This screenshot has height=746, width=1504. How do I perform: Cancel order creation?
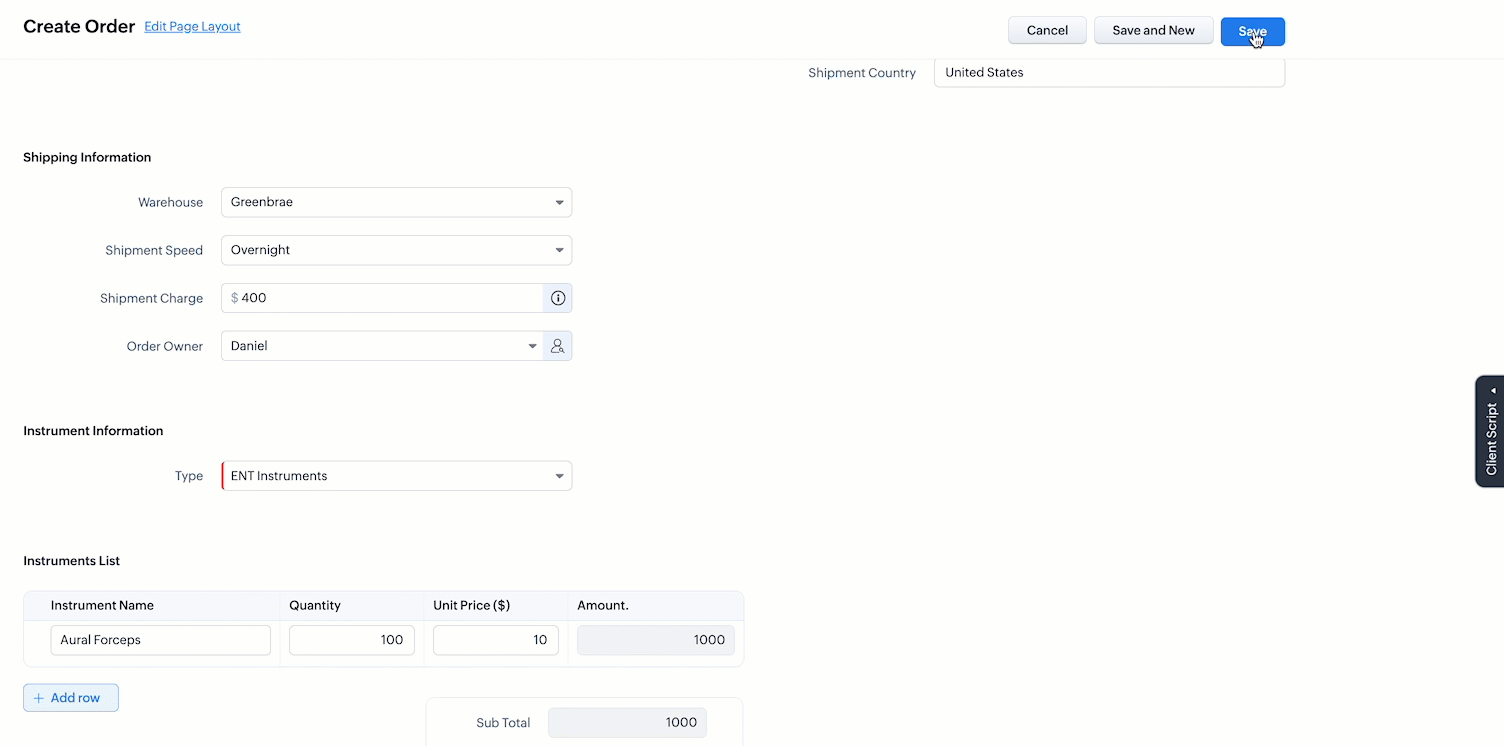coord(1047,31)
